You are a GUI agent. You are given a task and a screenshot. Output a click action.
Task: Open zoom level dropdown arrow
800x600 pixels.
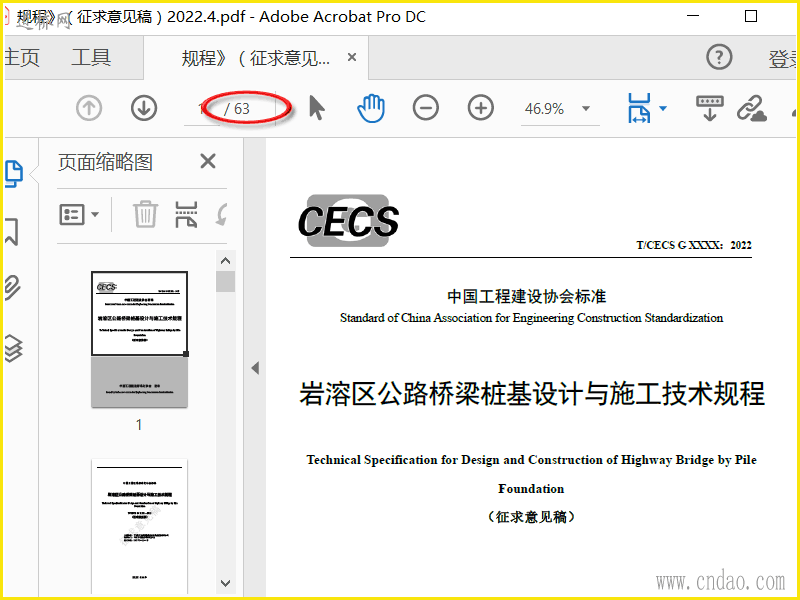pos(586,108)
